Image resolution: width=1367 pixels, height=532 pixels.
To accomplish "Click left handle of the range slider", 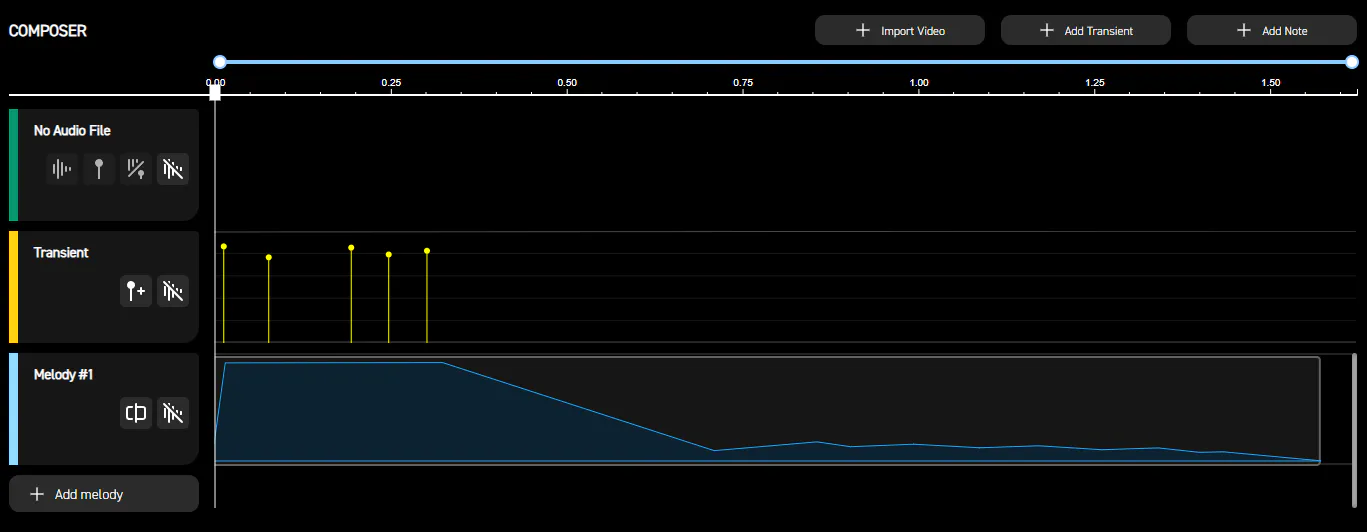I will click(220, 62).
